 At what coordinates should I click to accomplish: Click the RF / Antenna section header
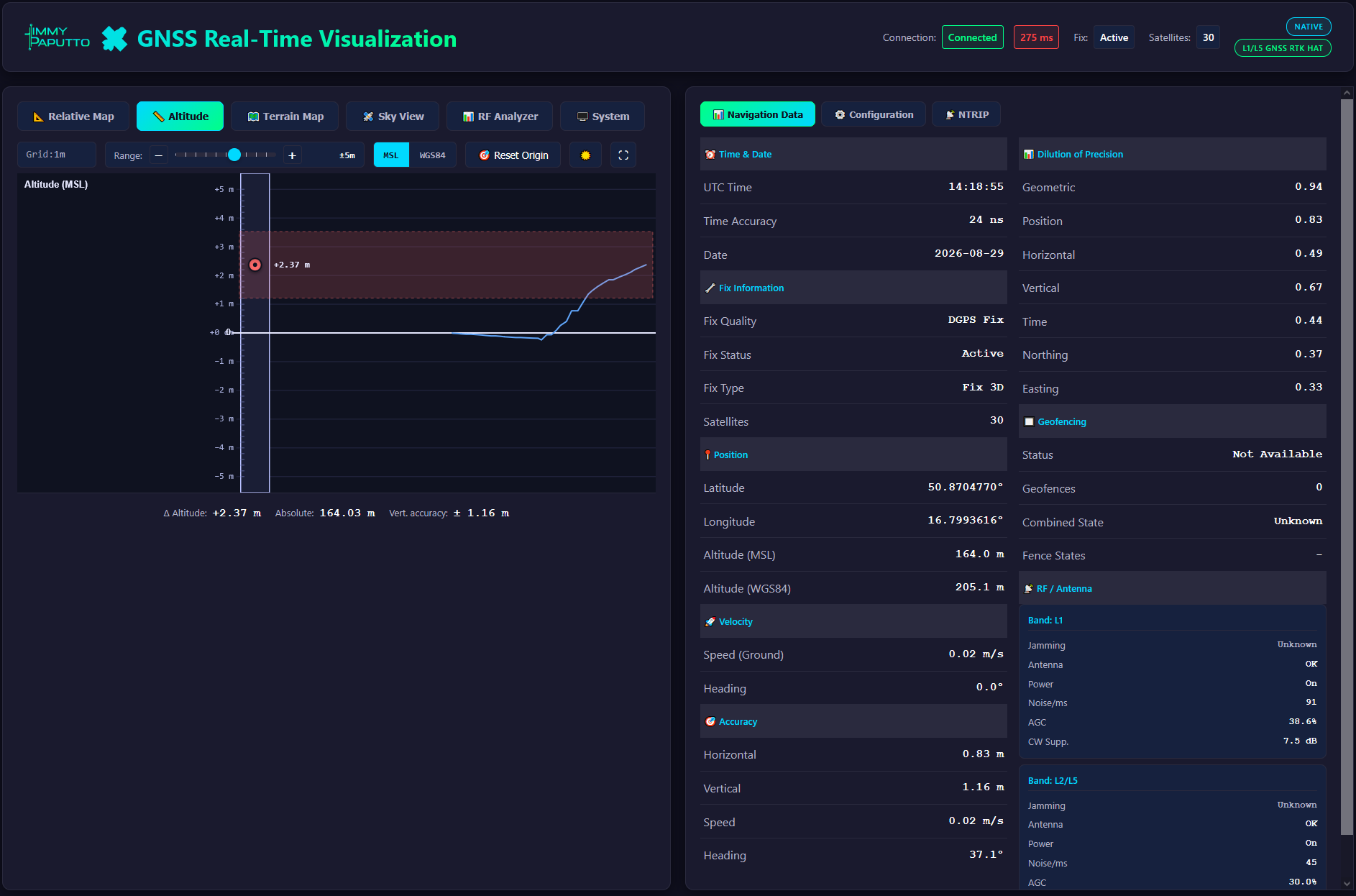pos(1173,588)
